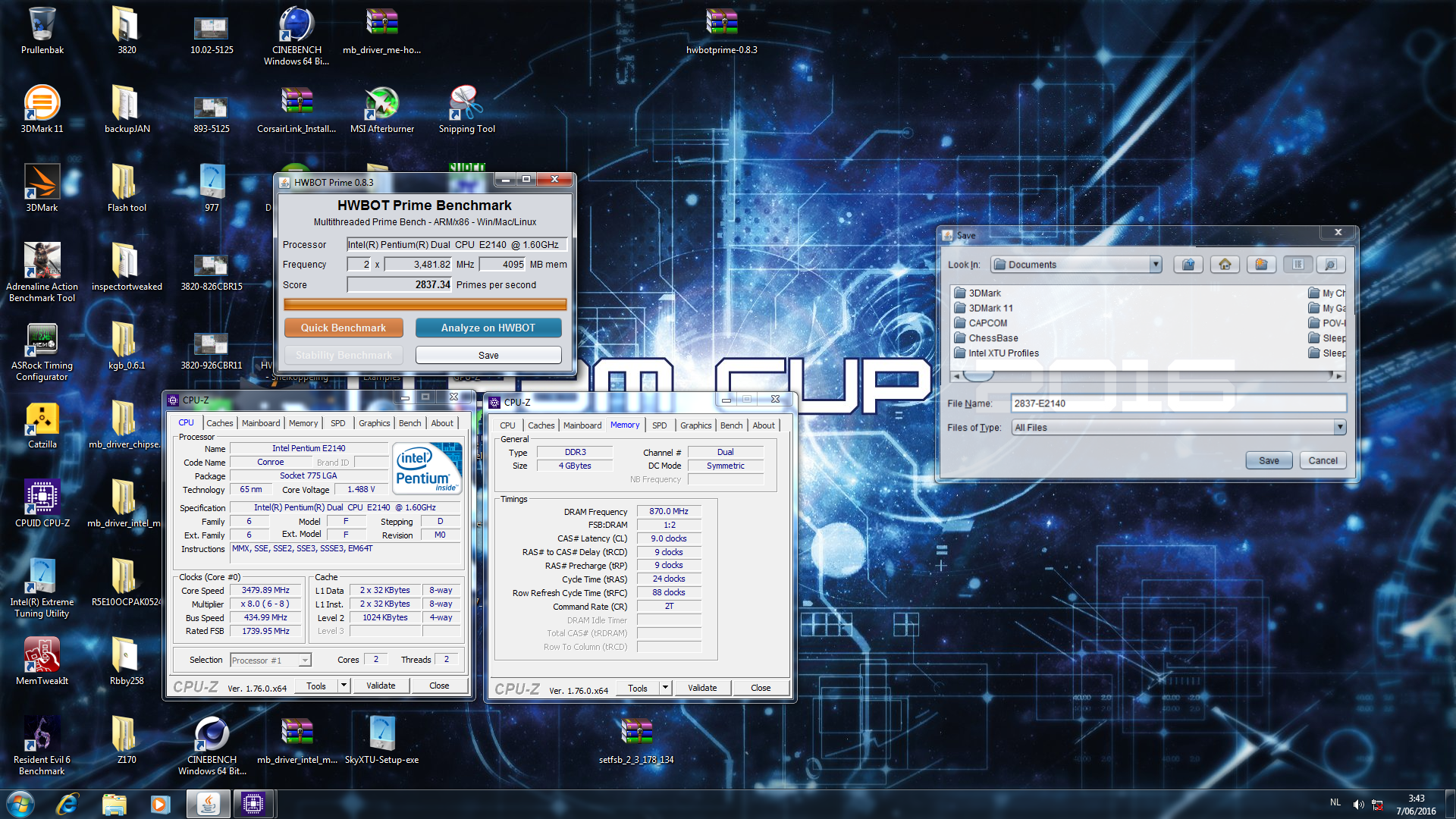Click the horizontal scrollbar thumb of the Save dialog file list
Screen dimensions: 1456x819
click(978, 376)
